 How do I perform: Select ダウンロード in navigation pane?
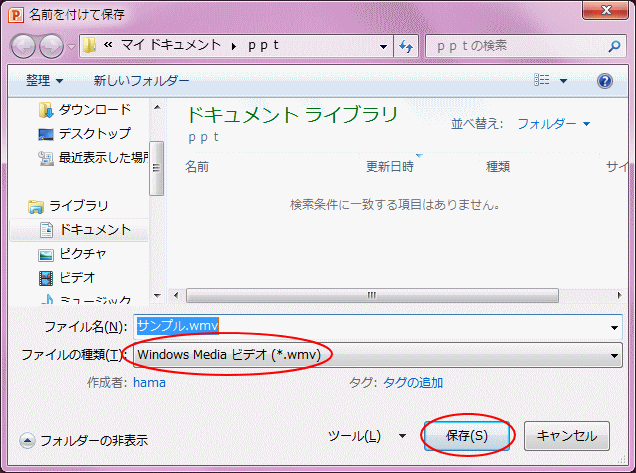tap(95, 110)
